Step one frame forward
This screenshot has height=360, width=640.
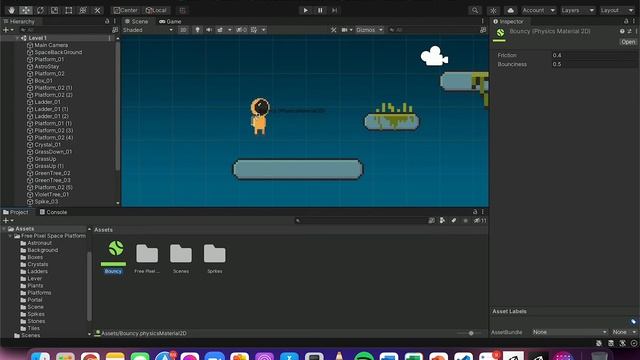tap(334, 10)
